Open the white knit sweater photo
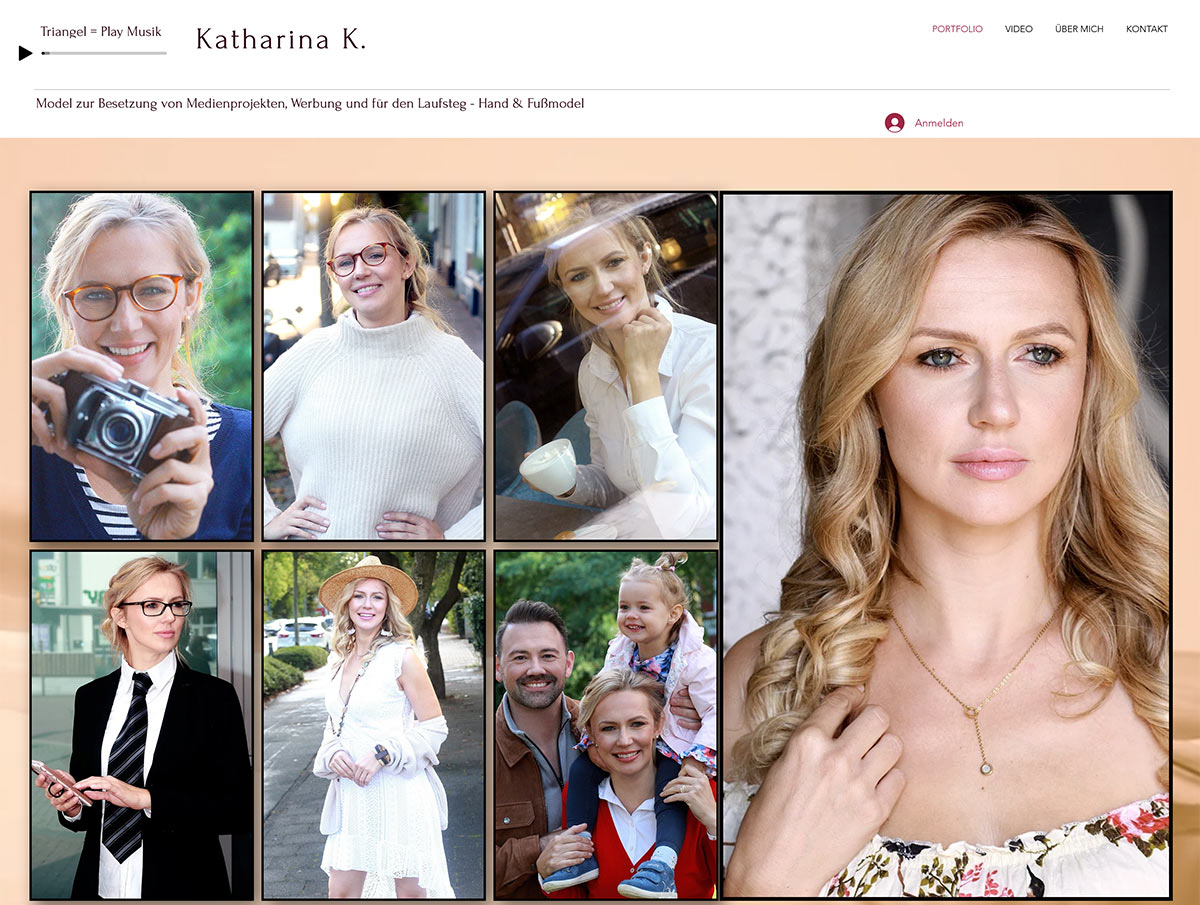Viewport: 1200px width, 905px height. click(x=374, y=366)
